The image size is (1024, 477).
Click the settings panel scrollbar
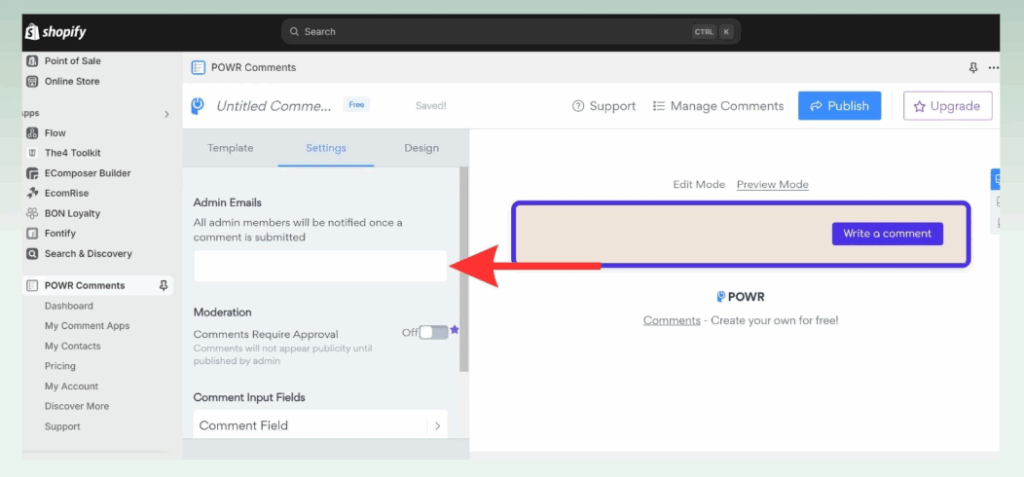tap(464, 269)
